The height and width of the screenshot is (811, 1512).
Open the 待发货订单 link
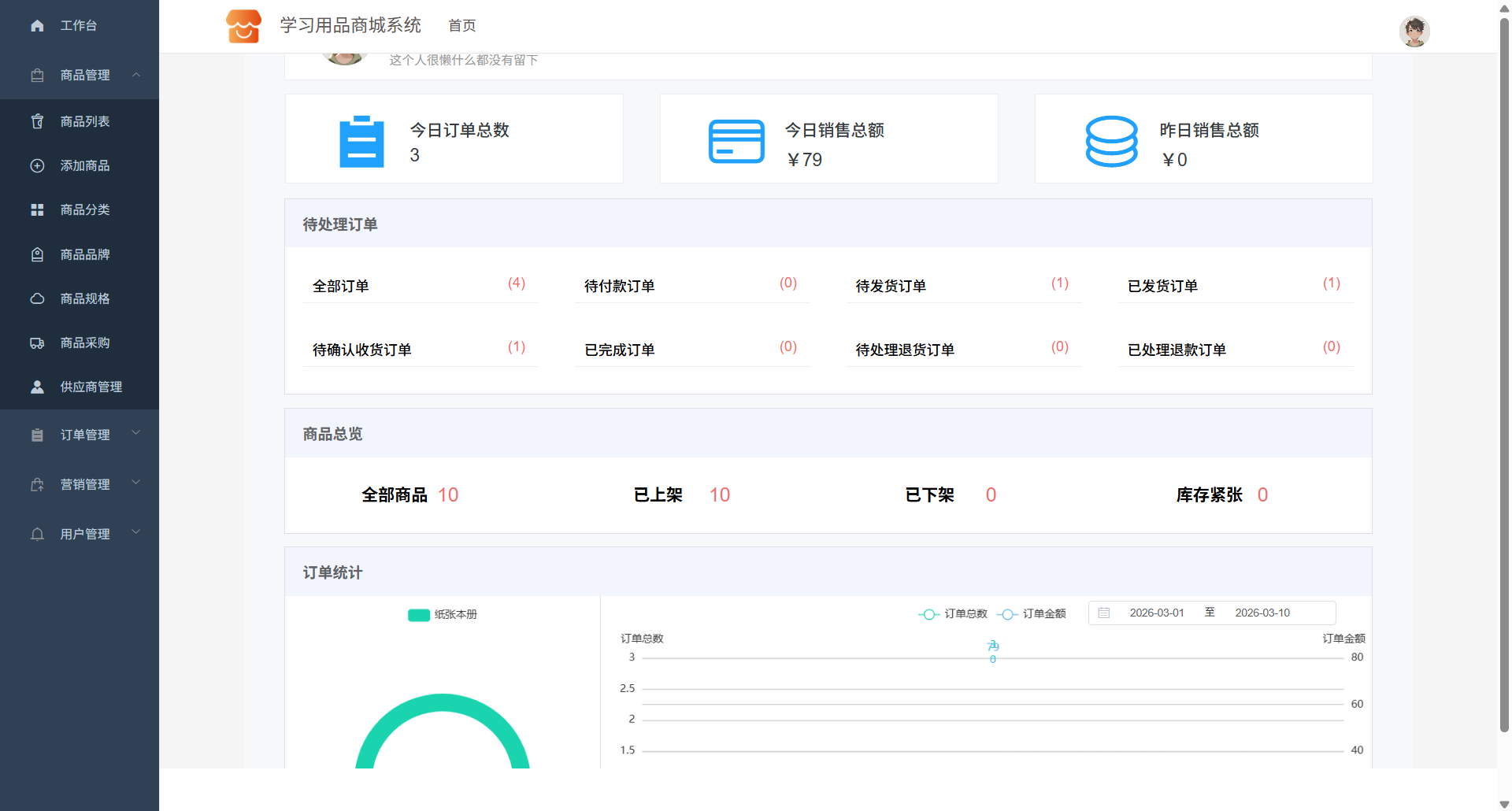(x=891, y=286)
